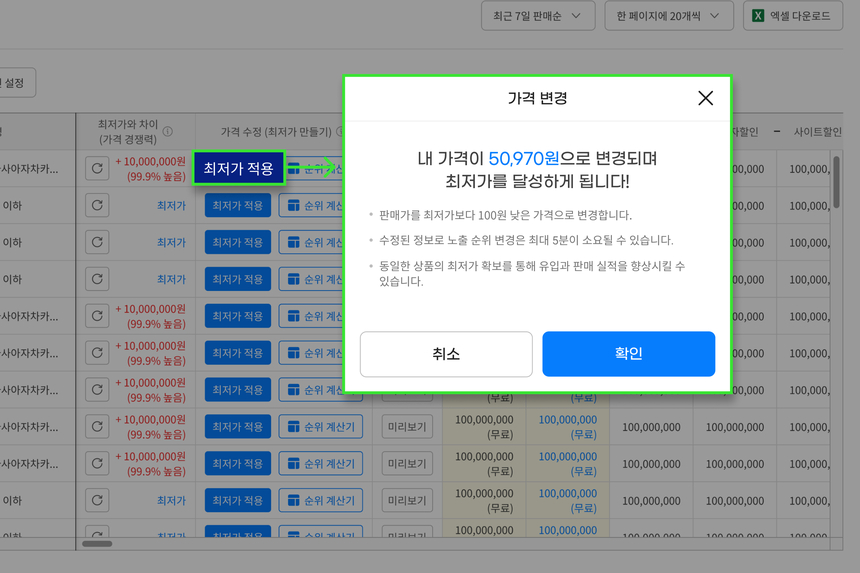Click refresh icon in the ninth table row
The width and height of the screenshot is (860, 573).
click(97, 463)
